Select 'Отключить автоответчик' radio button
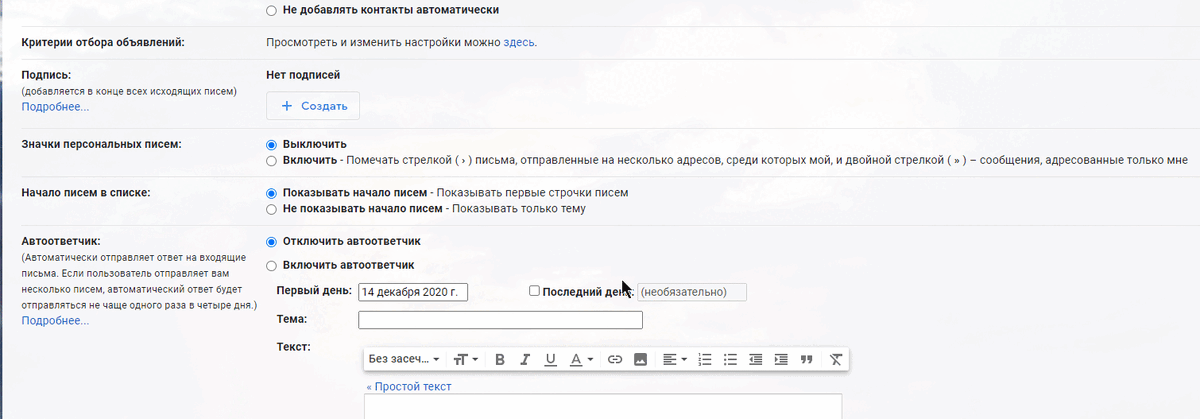 pos(272,241)
